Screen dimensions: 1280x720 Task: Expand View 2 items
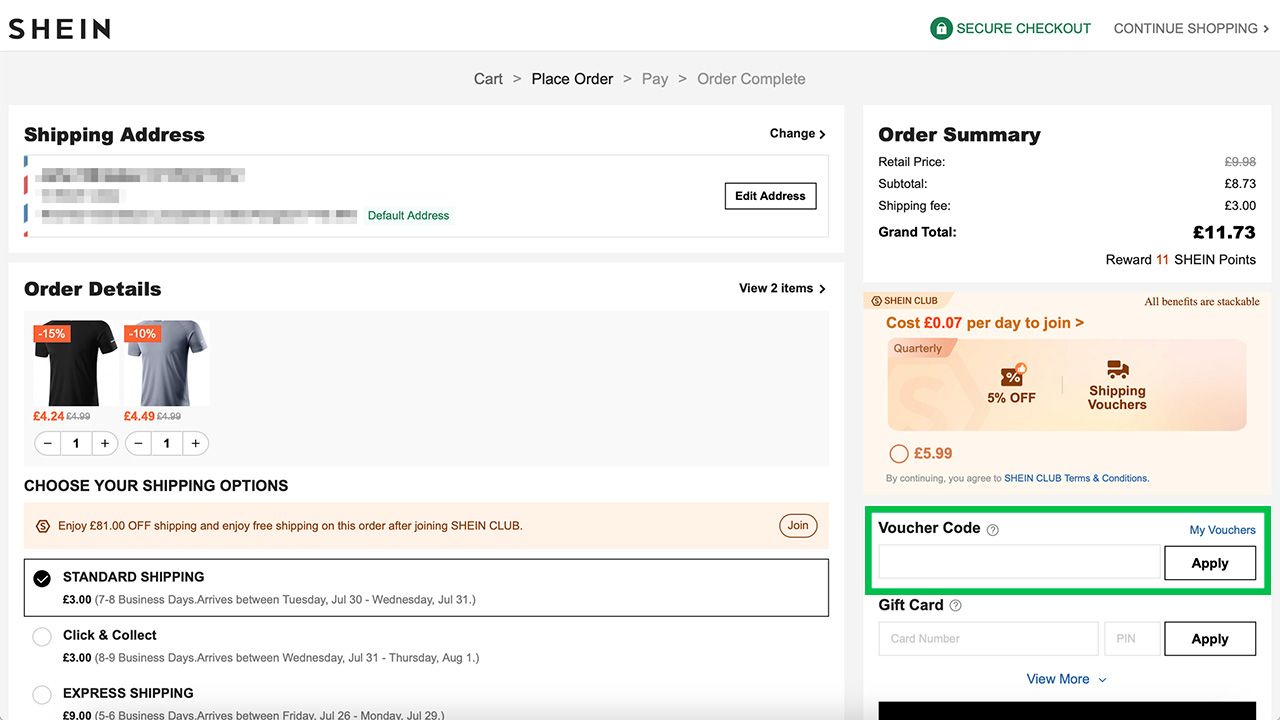tap(782, 288)
